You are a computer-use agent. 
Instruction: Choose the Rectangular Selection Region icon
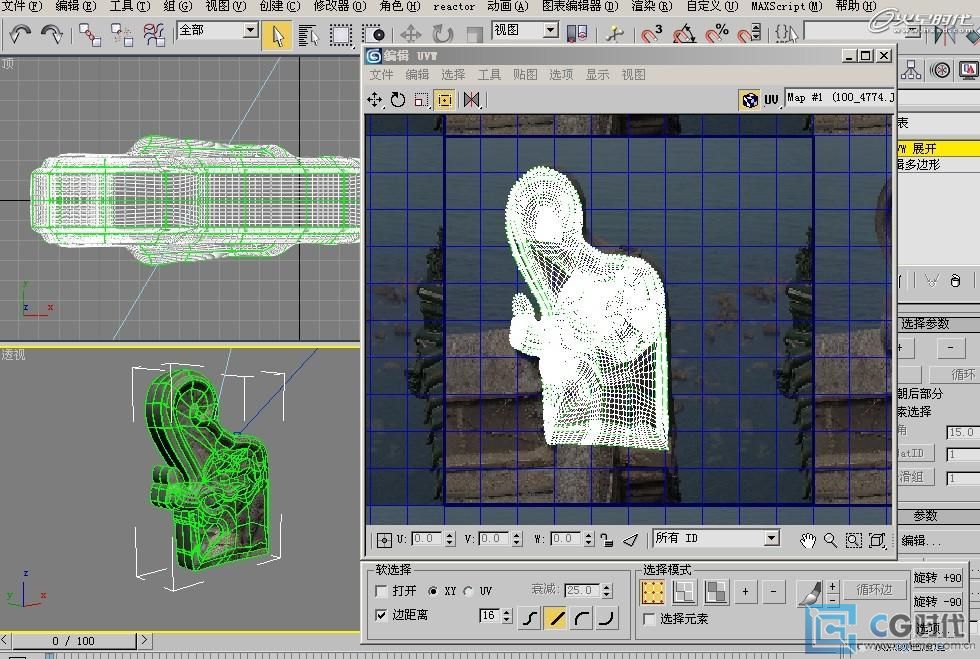coord(341,35)
